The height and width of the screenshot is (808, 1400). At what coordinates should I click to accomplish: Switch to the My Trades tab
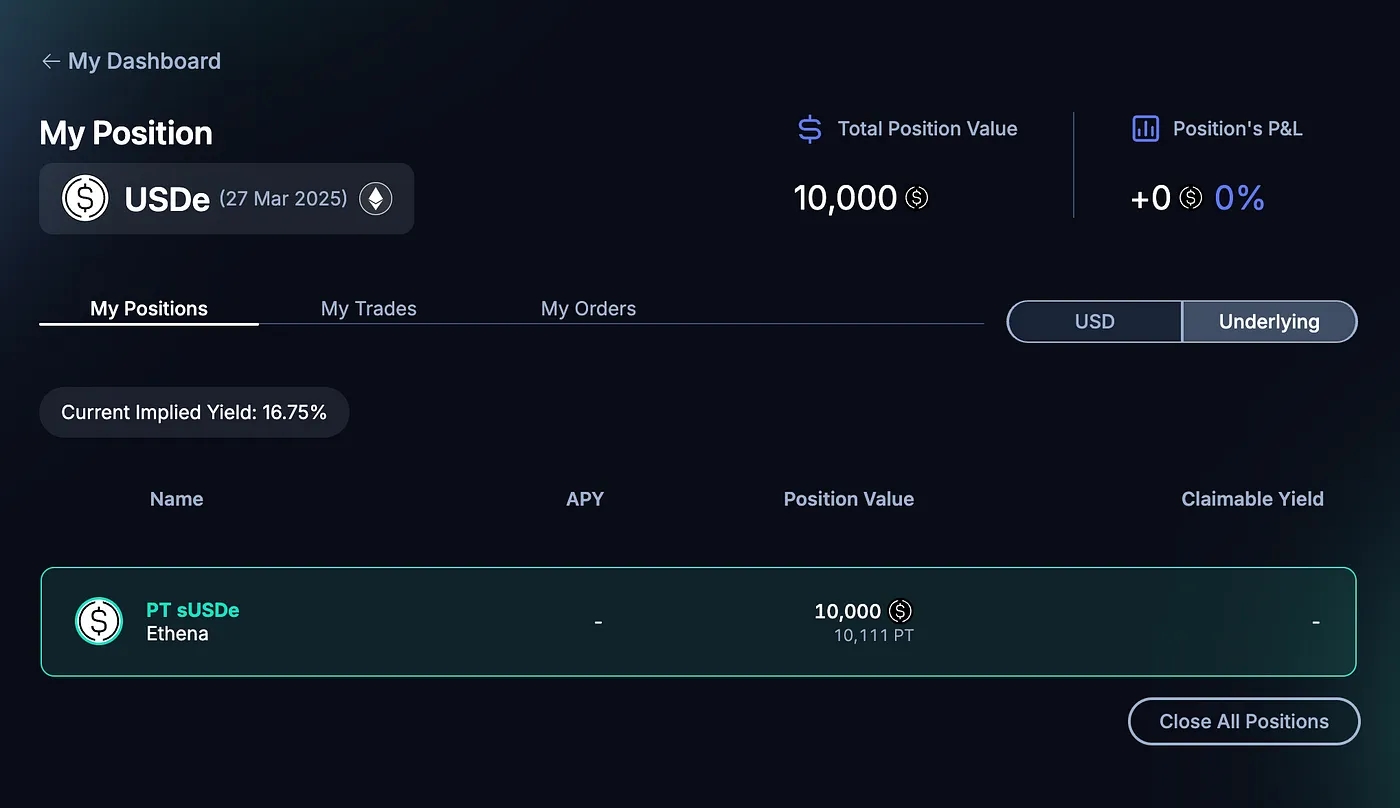coord(368,309)
